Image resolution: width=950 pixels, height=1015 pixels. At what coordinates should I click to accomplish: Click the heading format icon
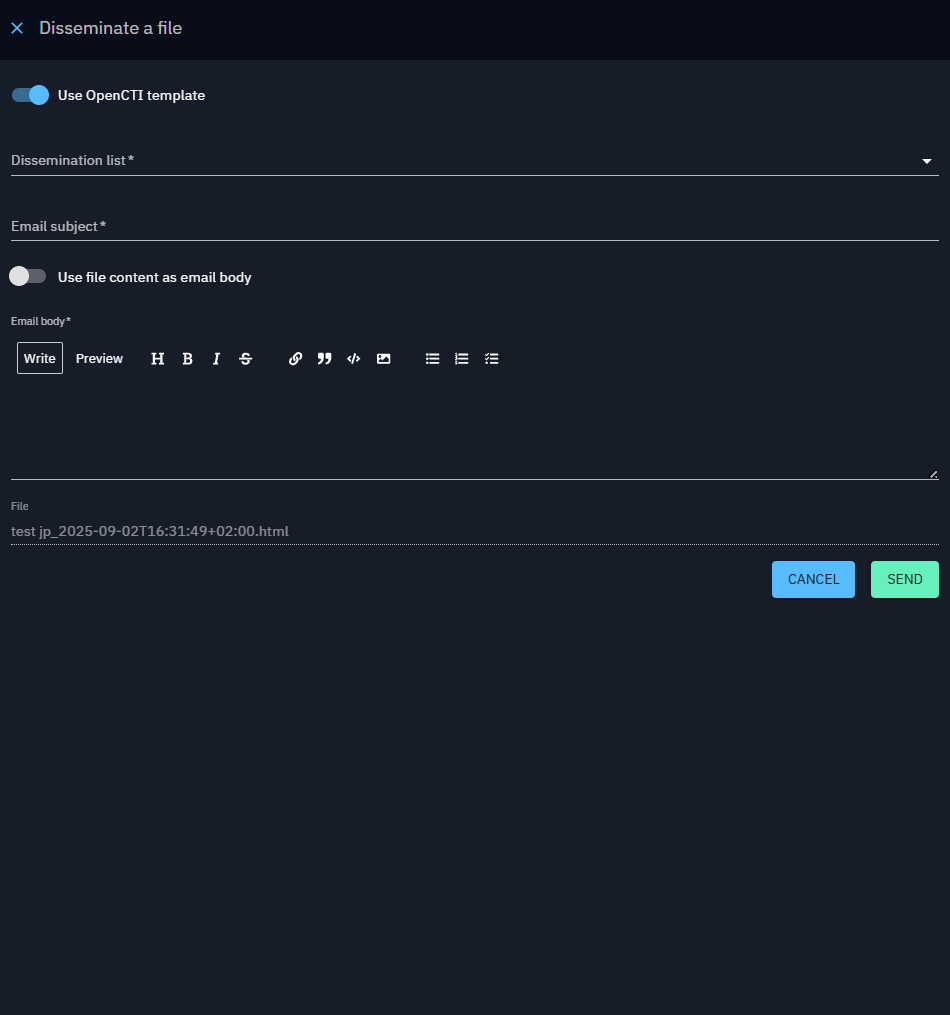click(157, 359)
